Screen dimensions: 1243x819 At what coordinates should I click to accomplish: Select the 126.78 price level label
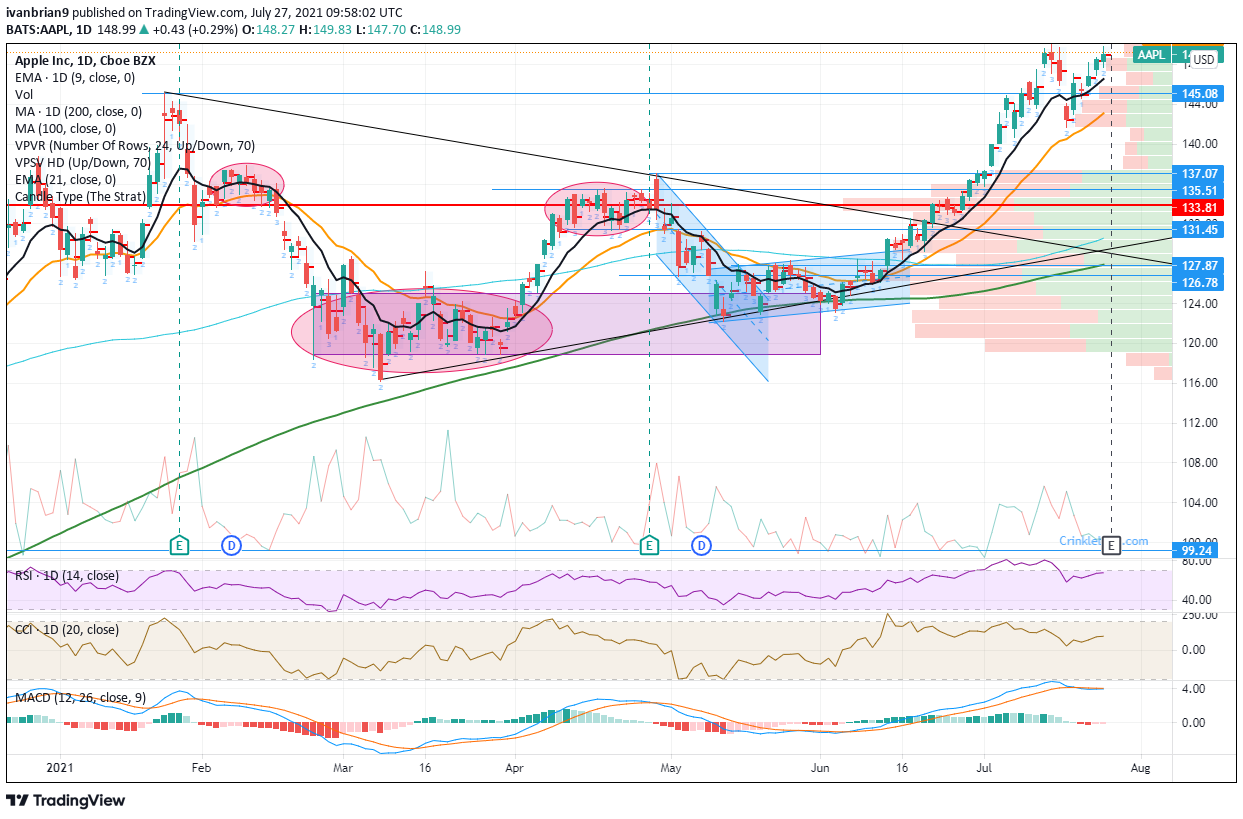tap(1198, 283)
